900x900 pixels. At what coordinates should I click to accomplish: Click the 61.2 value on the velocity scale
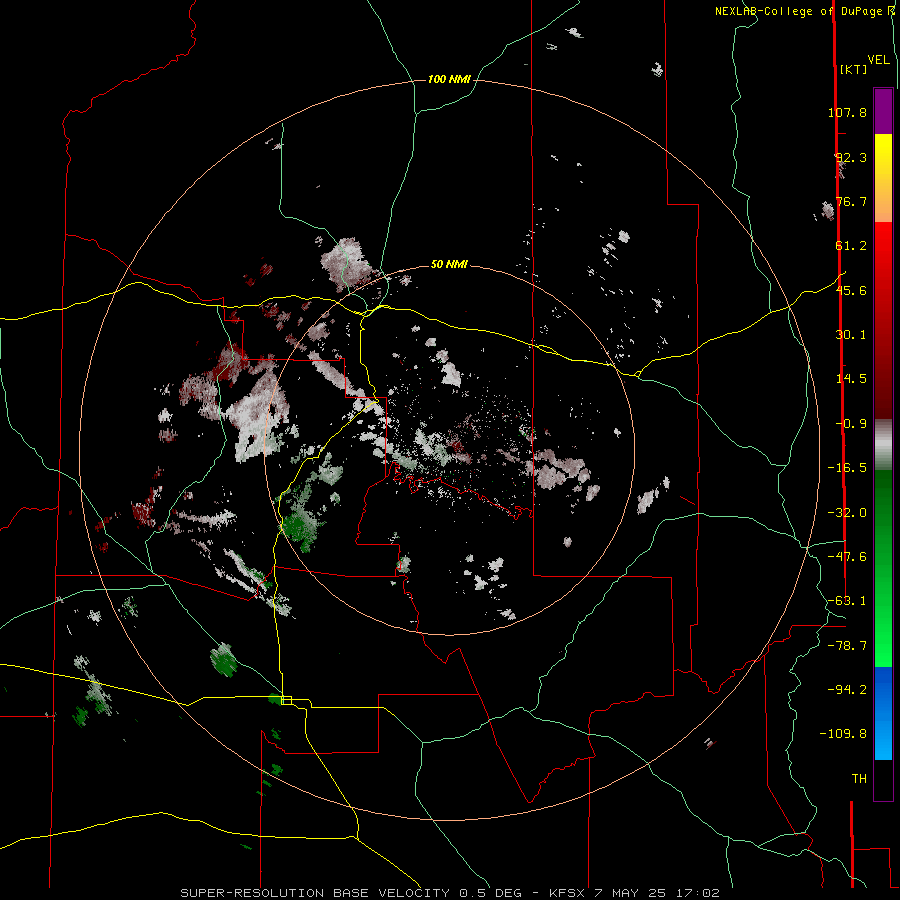point(851,246)
